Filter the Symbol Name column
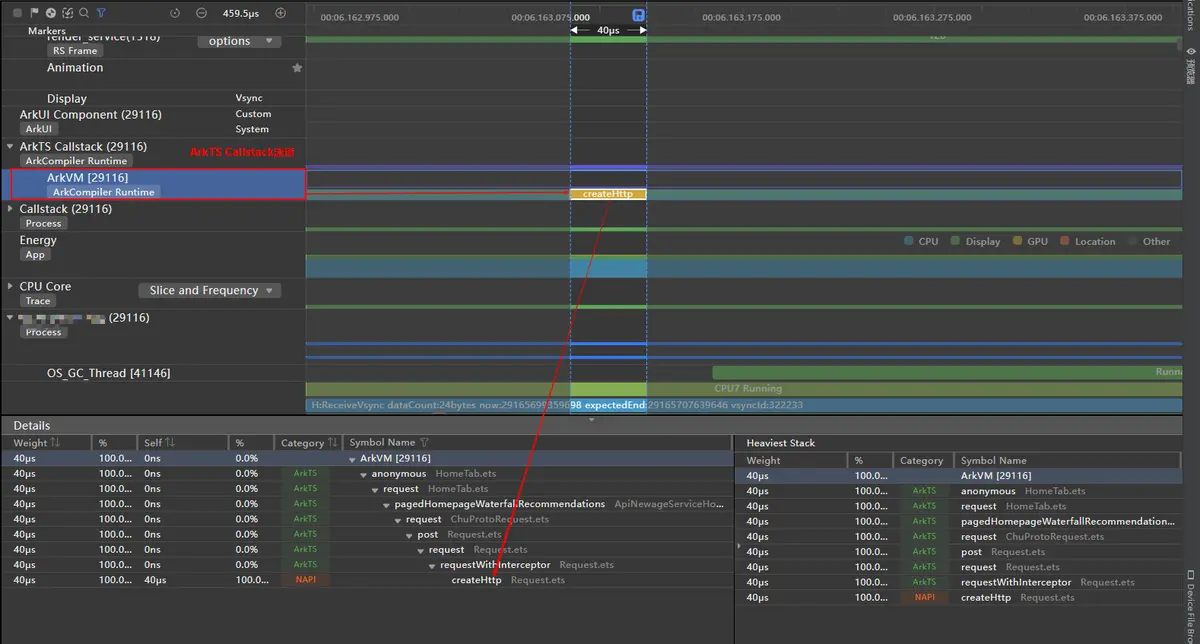The height and width of the screenshot is (644, 1200). (x=424, y=442)
